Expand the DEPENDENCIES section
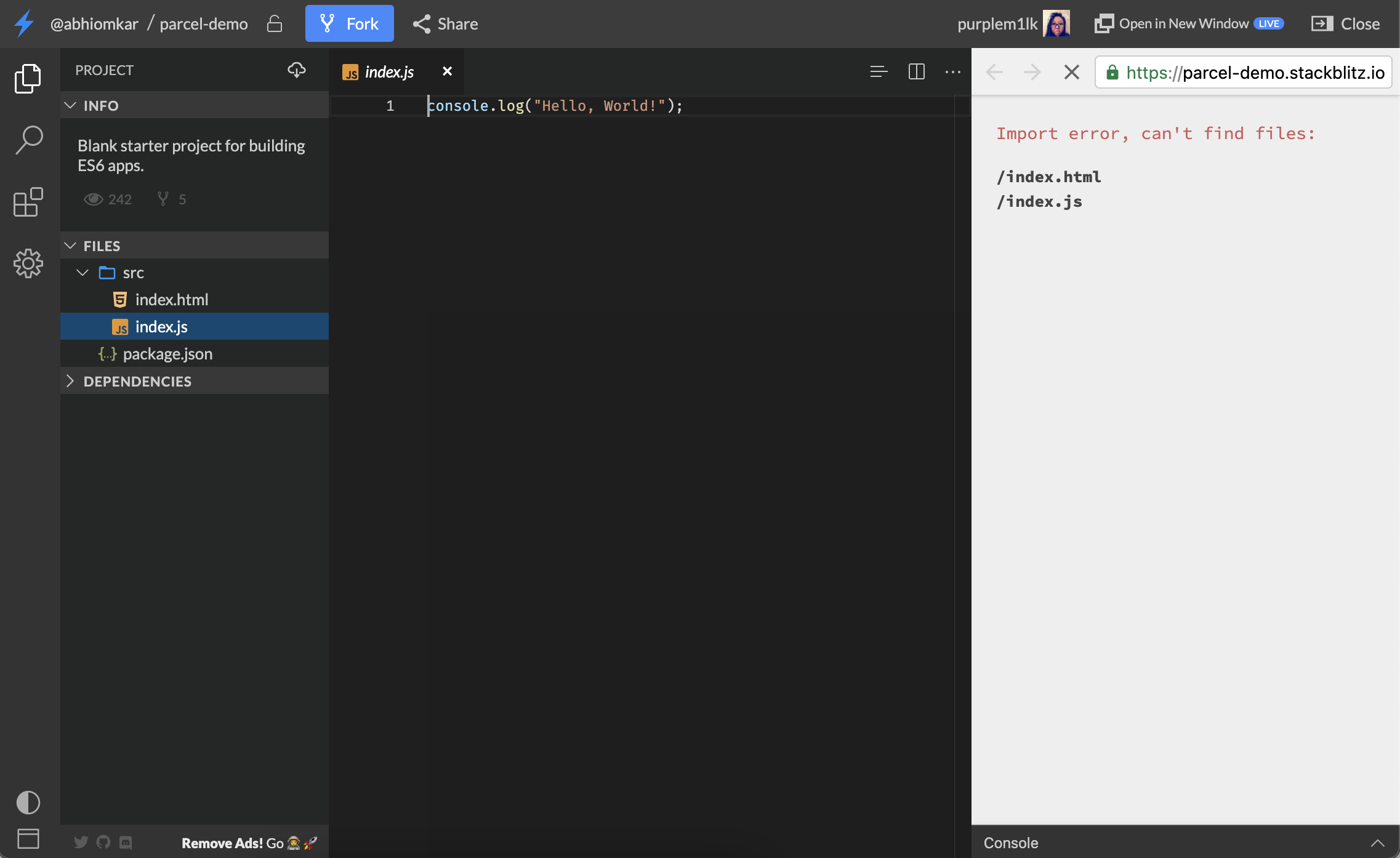The width and height of the screenshot is (1400, 858). 70,381
